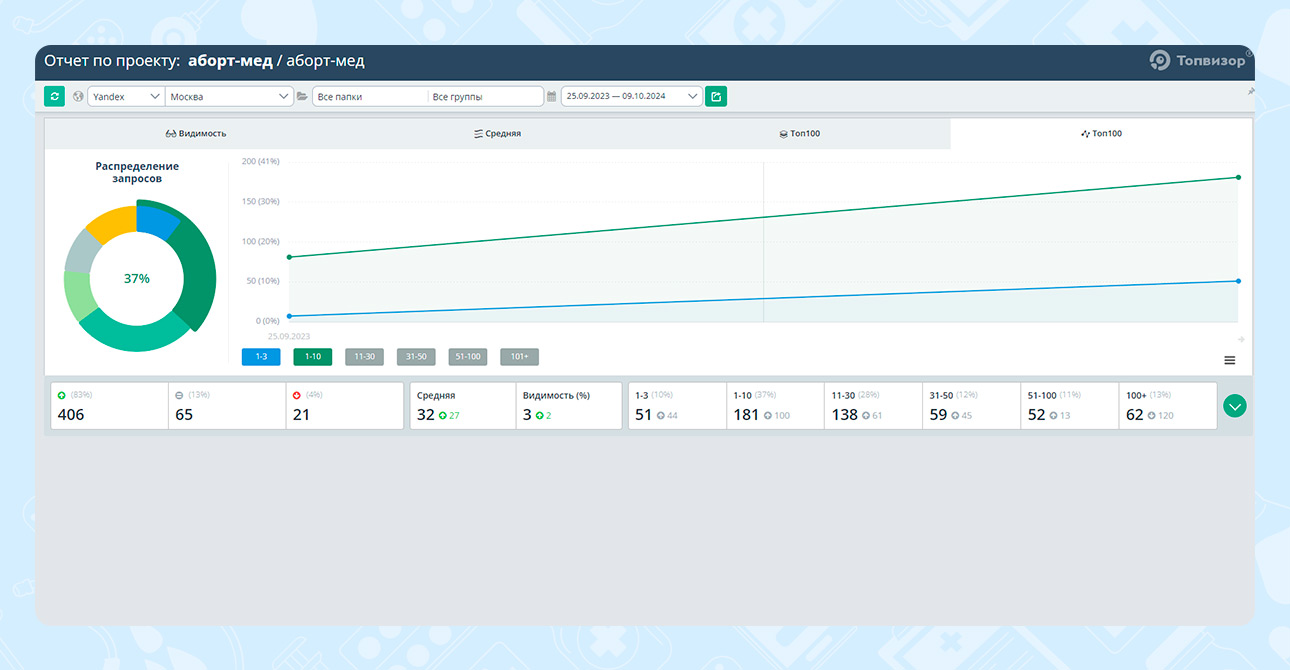Enable the 11-30 series legend button
The width and height of the screenshot is (1290, 670).
[x=364, y=357]
